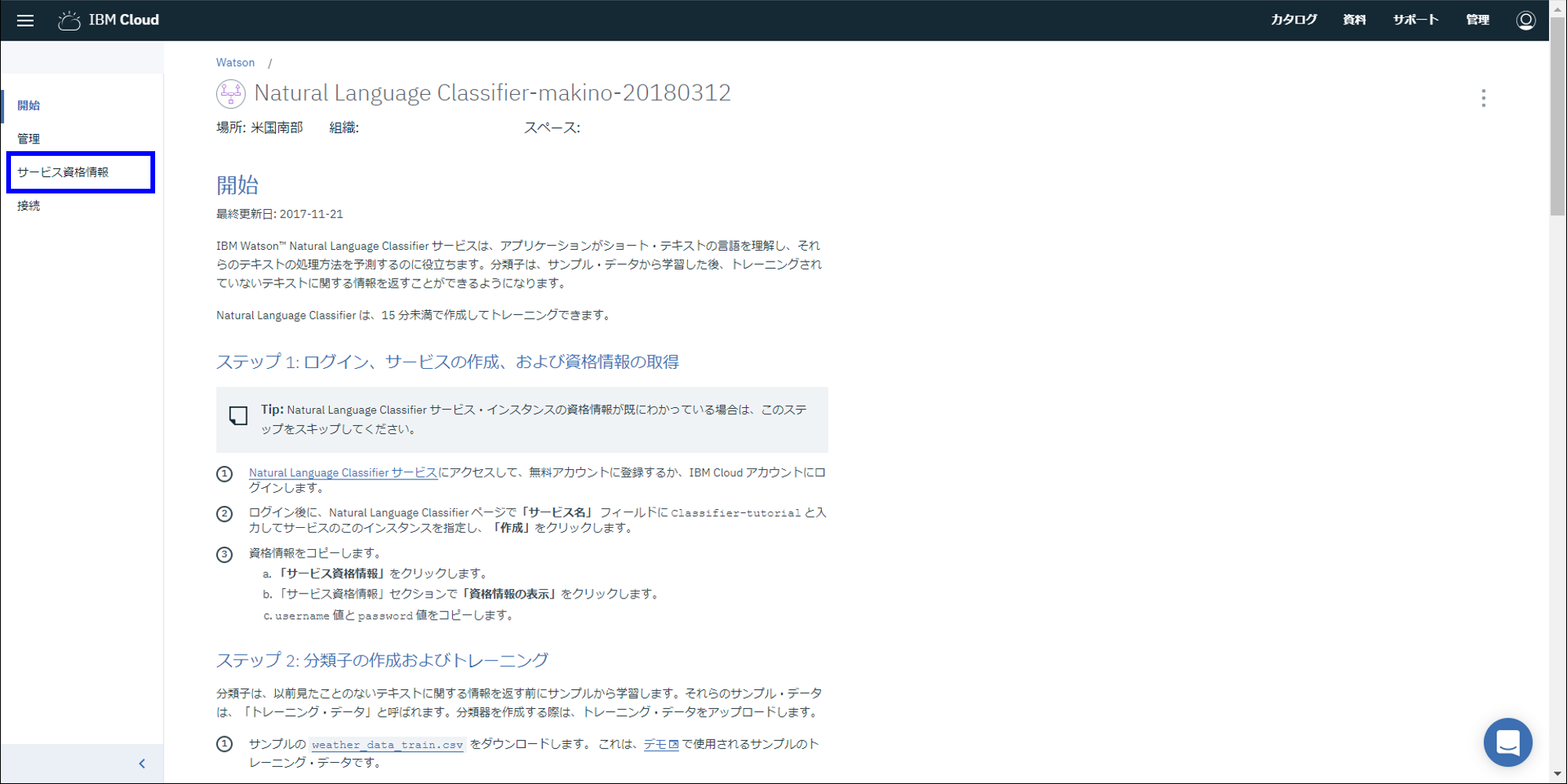Click the scrollbar's down arrow
The height and width of the screenshot is (784, 1567).
(x=1559, y=775)
